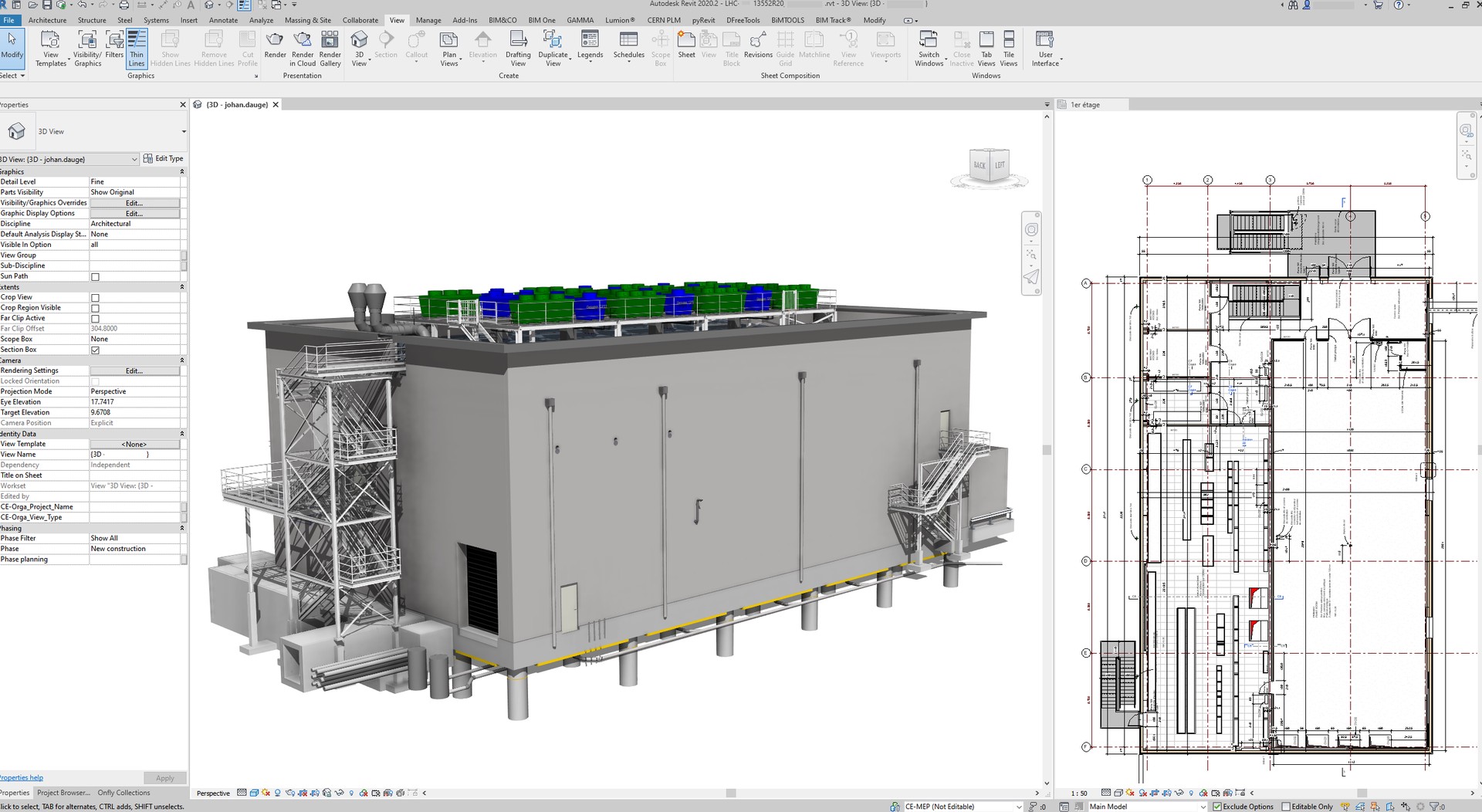The image size is (1482, 812).
Task: Click the 1:50 scale control
Action: pos(1078,792)
